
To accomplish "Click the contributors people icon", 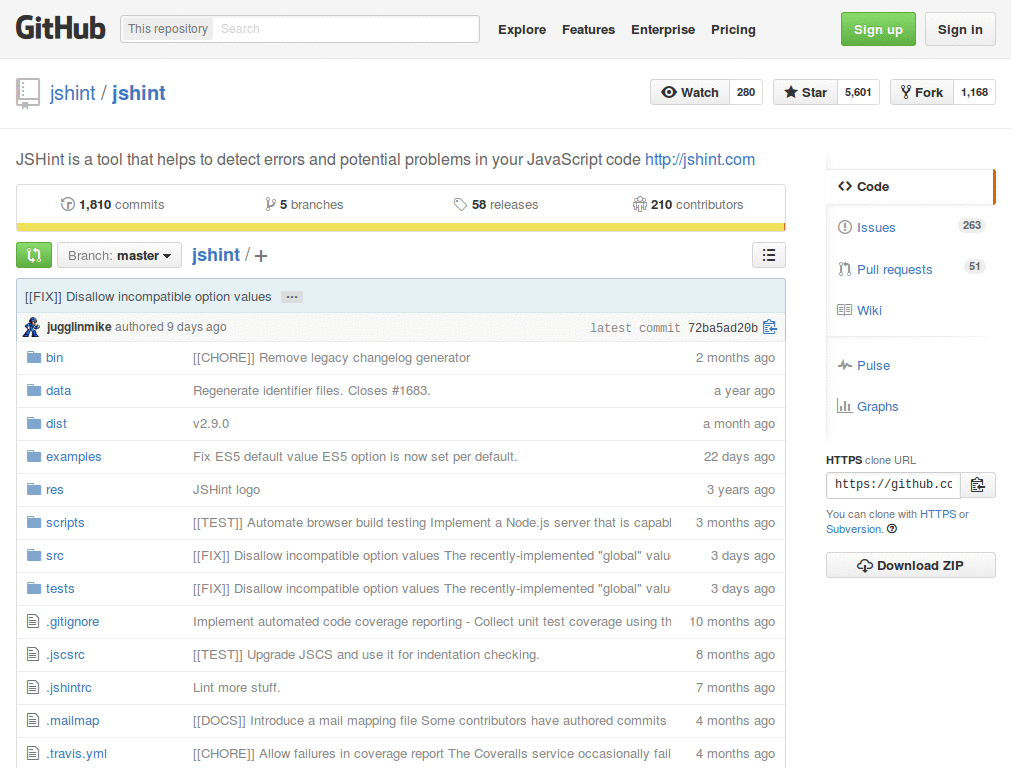I will click(x=639, y=204).
